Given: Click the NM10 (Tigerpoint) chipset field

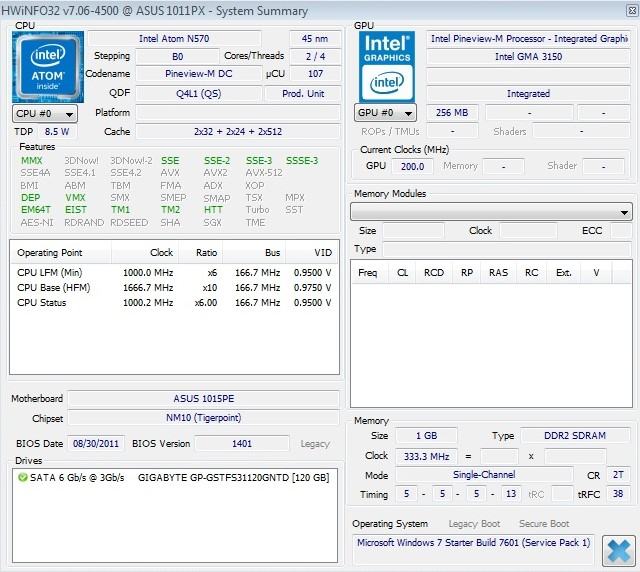Looking at the screenshot, I should point(204,418).
